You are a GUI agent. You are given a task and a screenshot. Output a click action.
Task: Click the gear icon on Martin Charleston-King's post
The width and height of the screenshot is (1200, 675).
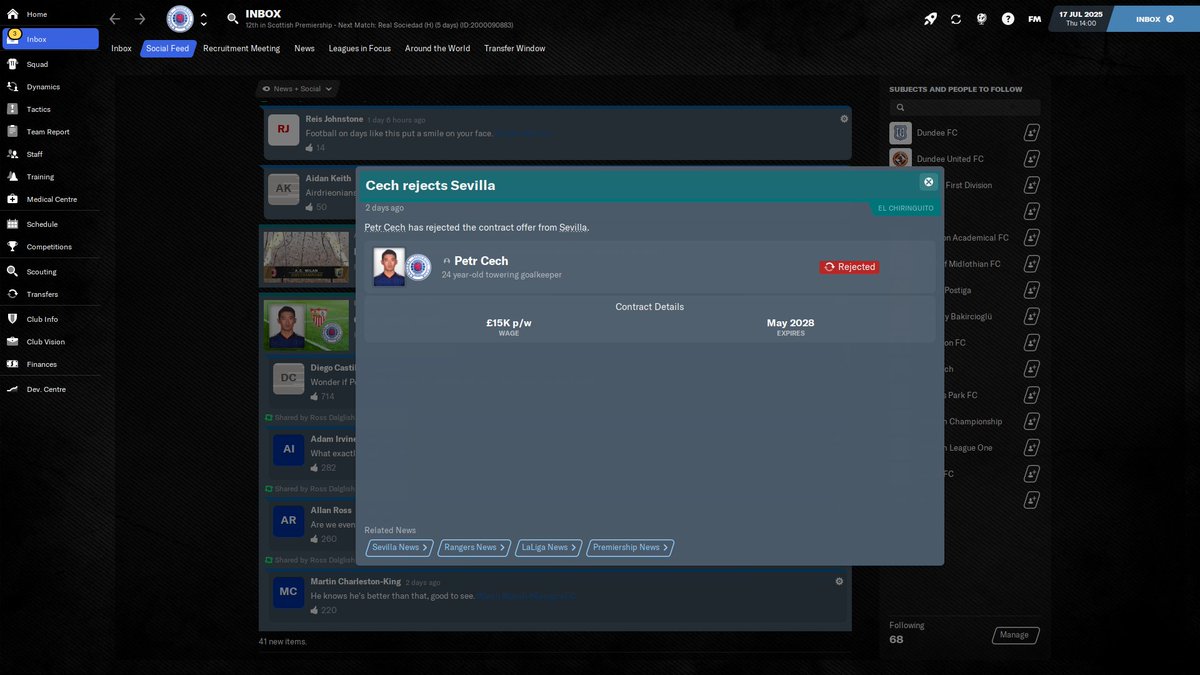tap(838, 580)
